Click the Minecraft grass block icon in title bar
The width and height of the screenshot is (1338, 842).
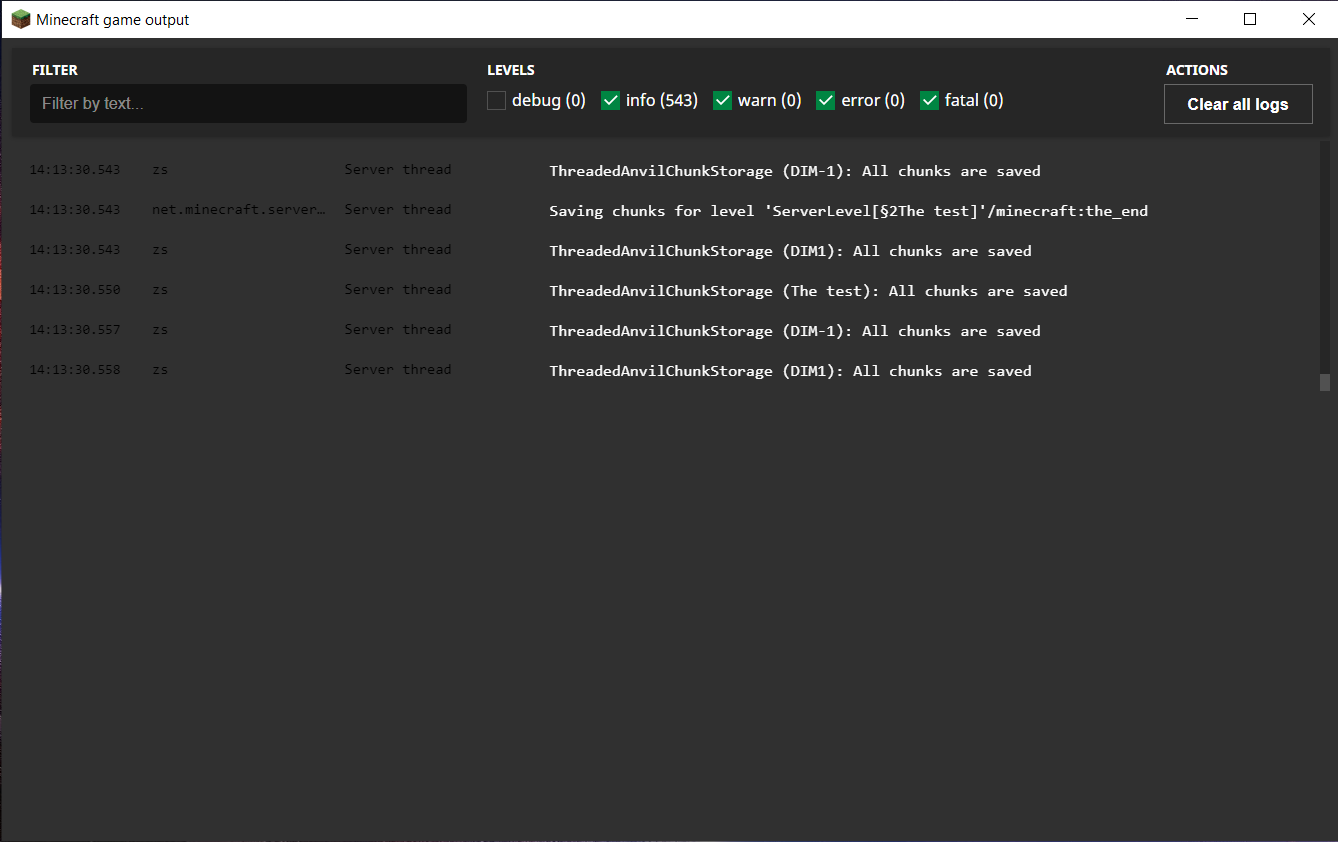tap(20, 19)
